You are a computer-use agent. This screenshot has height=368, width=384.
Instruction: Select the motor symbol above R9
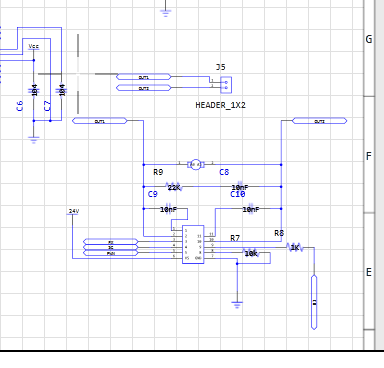click(196, 164)
